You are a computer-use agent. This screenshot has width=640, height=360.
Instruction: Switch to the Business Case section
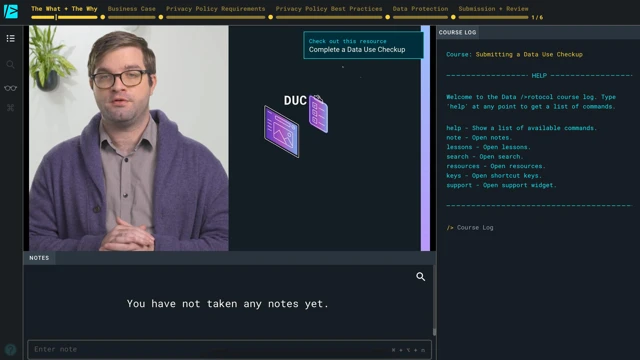(x=131, y=9)
